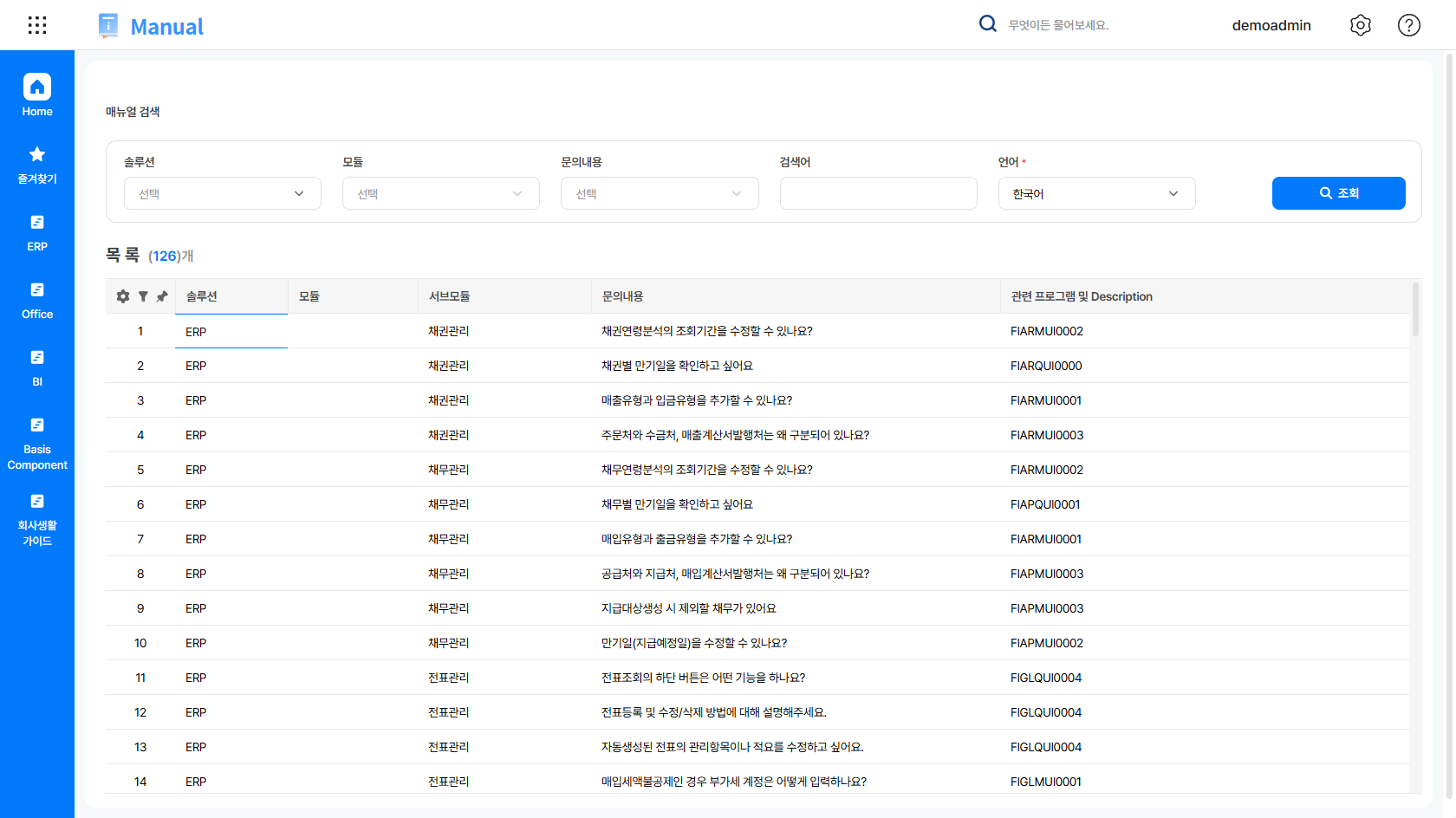Toggle the column pin icon
The width and height of the screenshot is (1456, 818).
coord(162,296)
